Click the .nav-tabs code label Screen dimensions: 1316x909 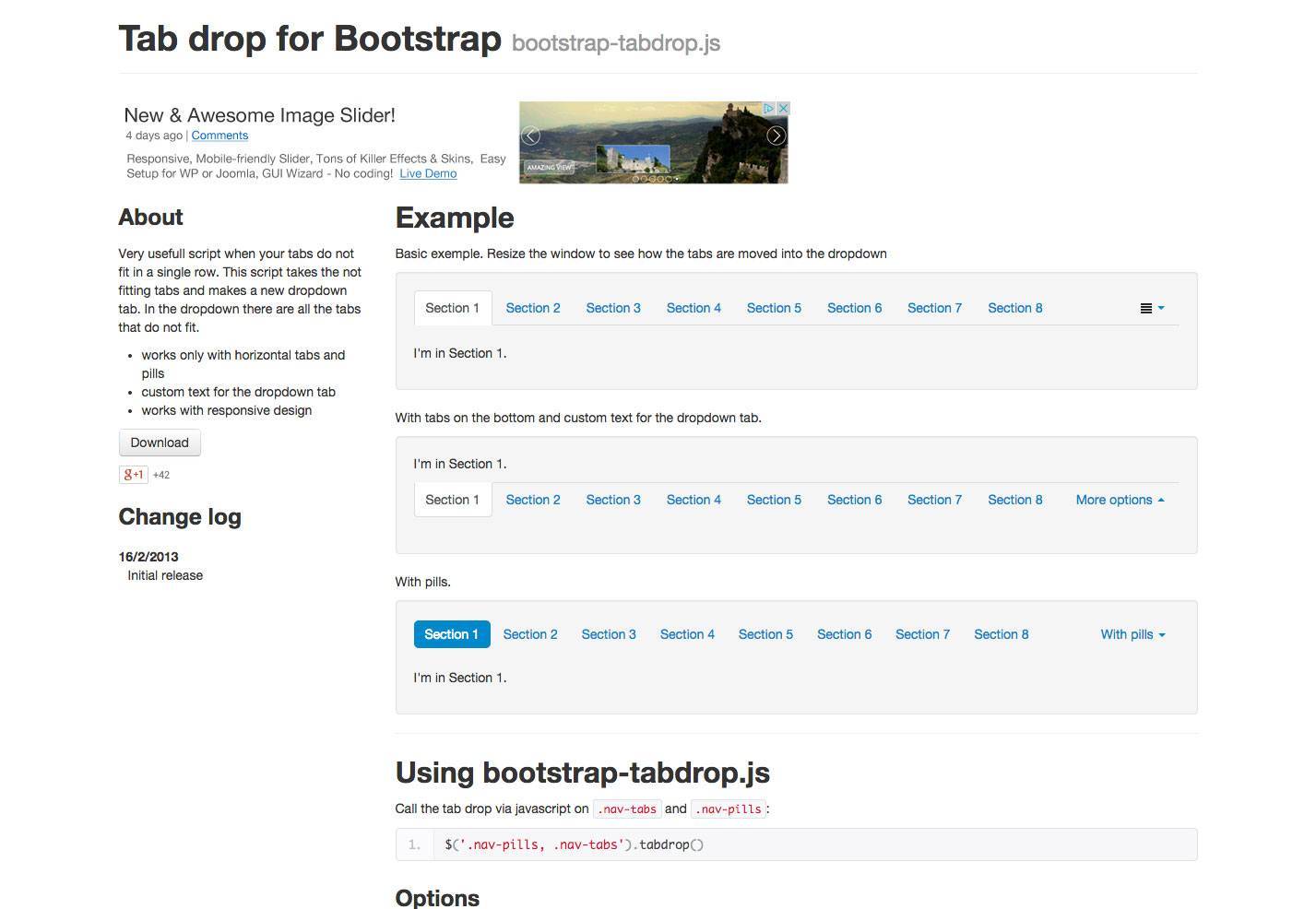point(627,809)
